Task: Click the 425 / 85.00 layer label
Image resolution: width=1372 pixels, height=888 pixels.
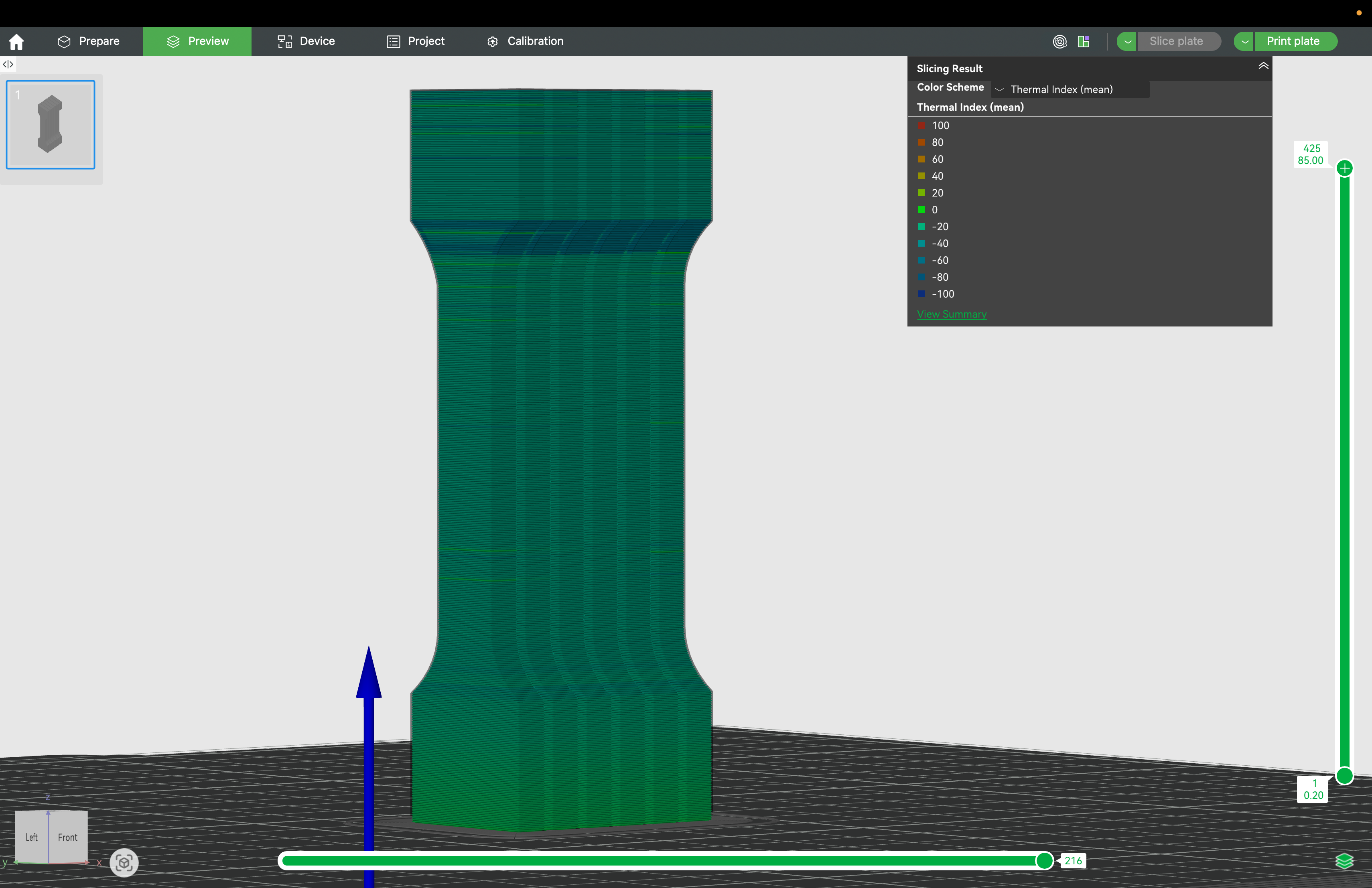Action: point(1311,154)
